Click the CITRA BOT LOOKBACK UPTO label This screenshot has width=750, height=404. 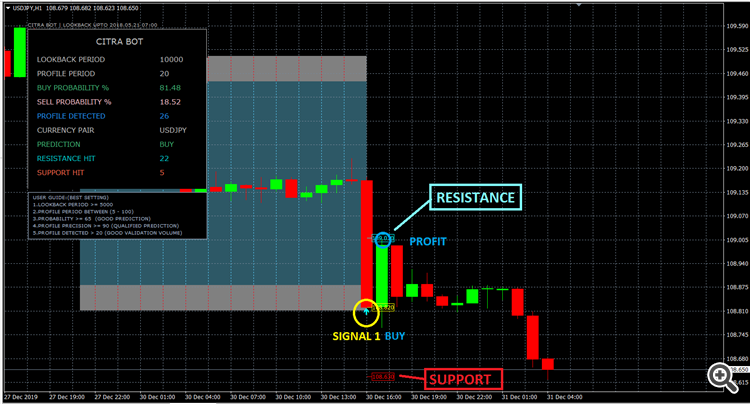tap(92, 25)
